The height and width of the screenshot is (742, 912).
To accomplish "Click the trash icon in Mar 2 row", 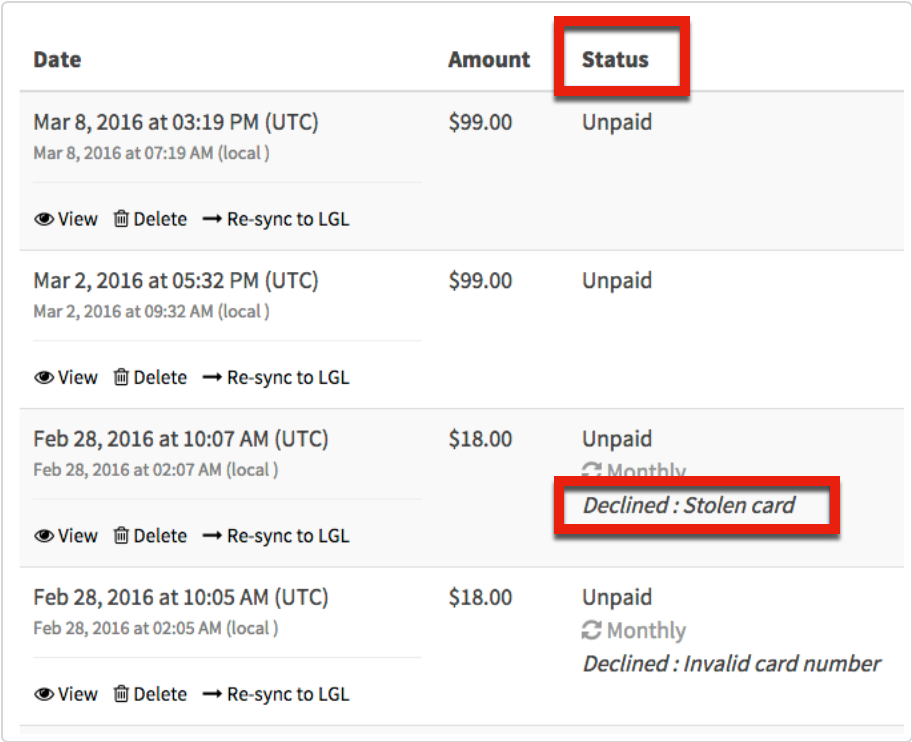I will [x=121, y=377].
